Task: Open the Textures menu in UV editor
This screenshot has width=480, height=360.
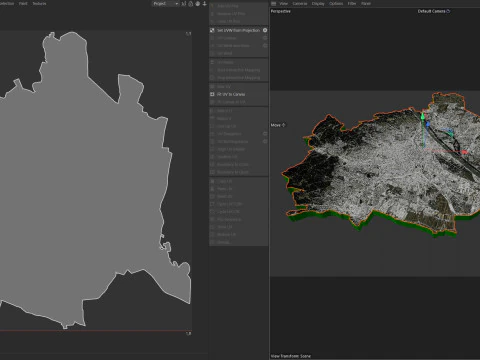Action: [x=39, y=4]
